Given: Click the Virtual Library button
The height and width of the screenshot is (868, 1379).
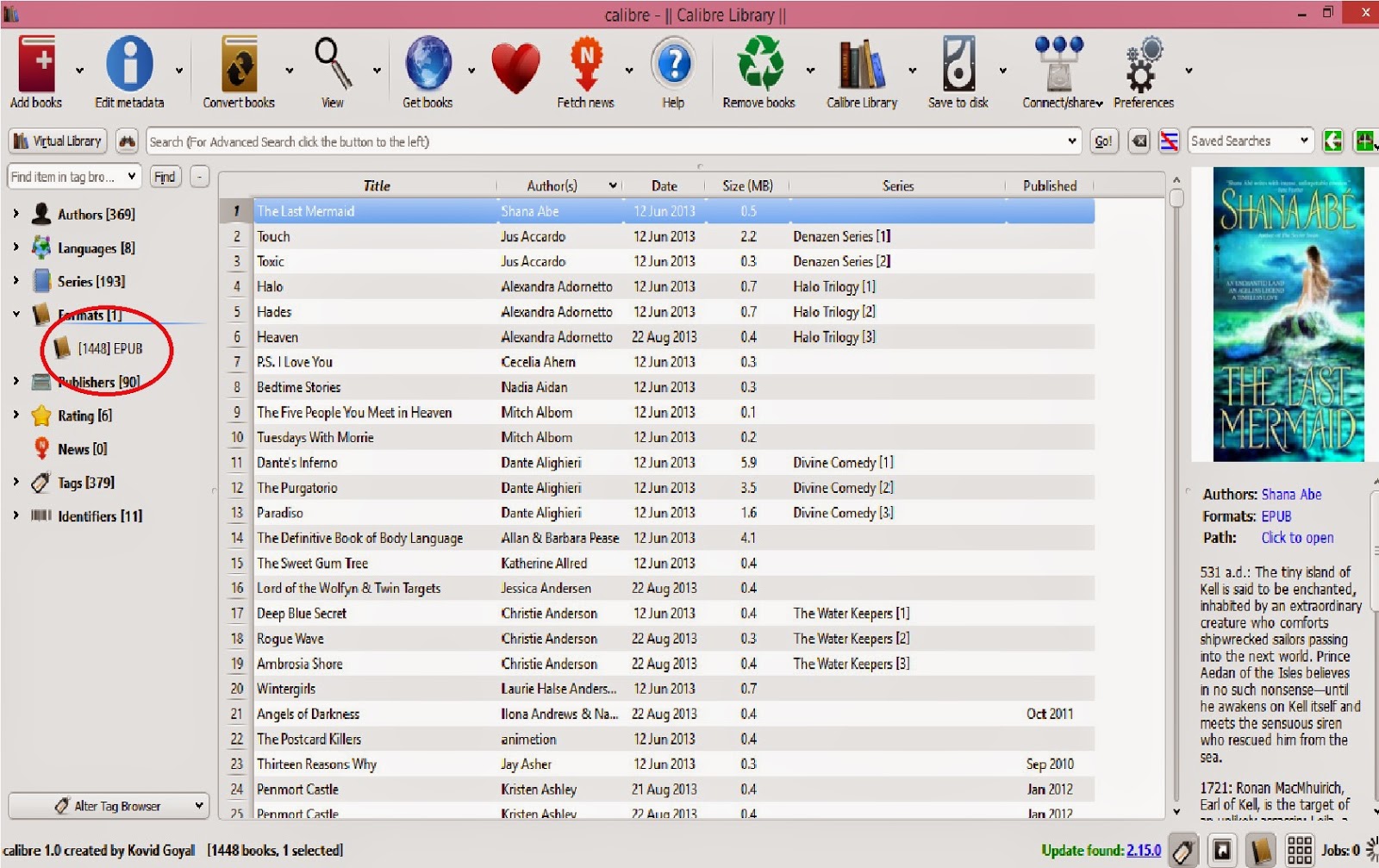Looking at the screenshot, I should click(x=58, y=141).
